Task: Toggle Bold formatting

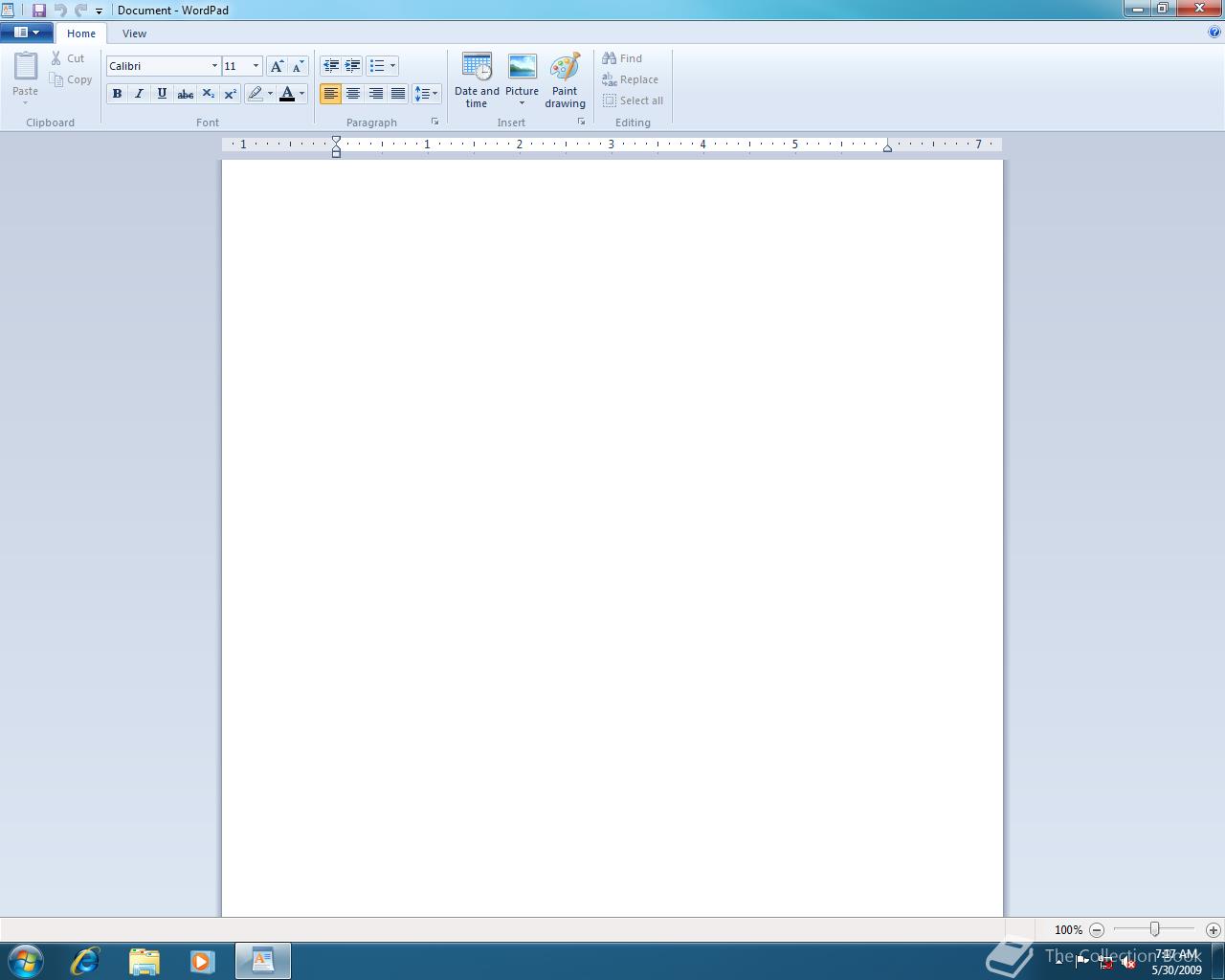Action: 117,93
